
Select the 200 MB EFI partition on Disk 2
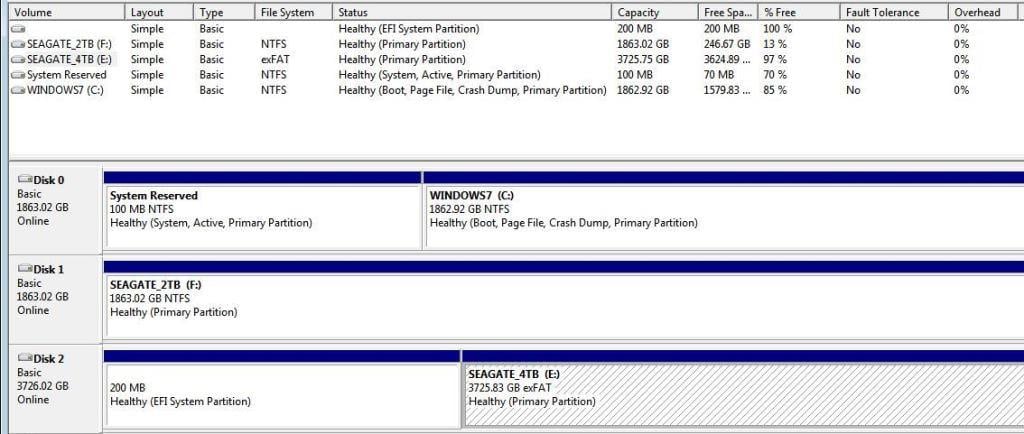(281, 394)
